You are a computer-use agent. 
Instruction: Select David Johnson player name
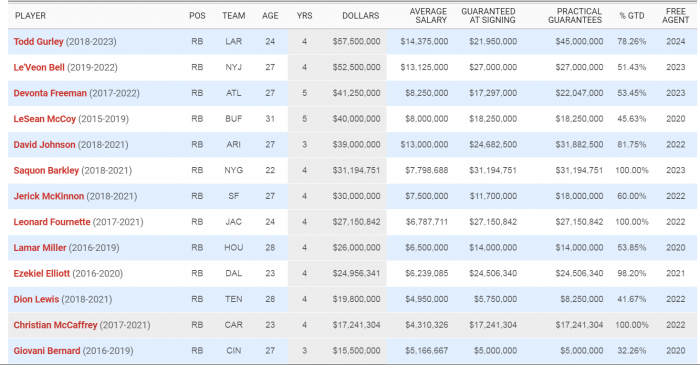coord(44,145)
